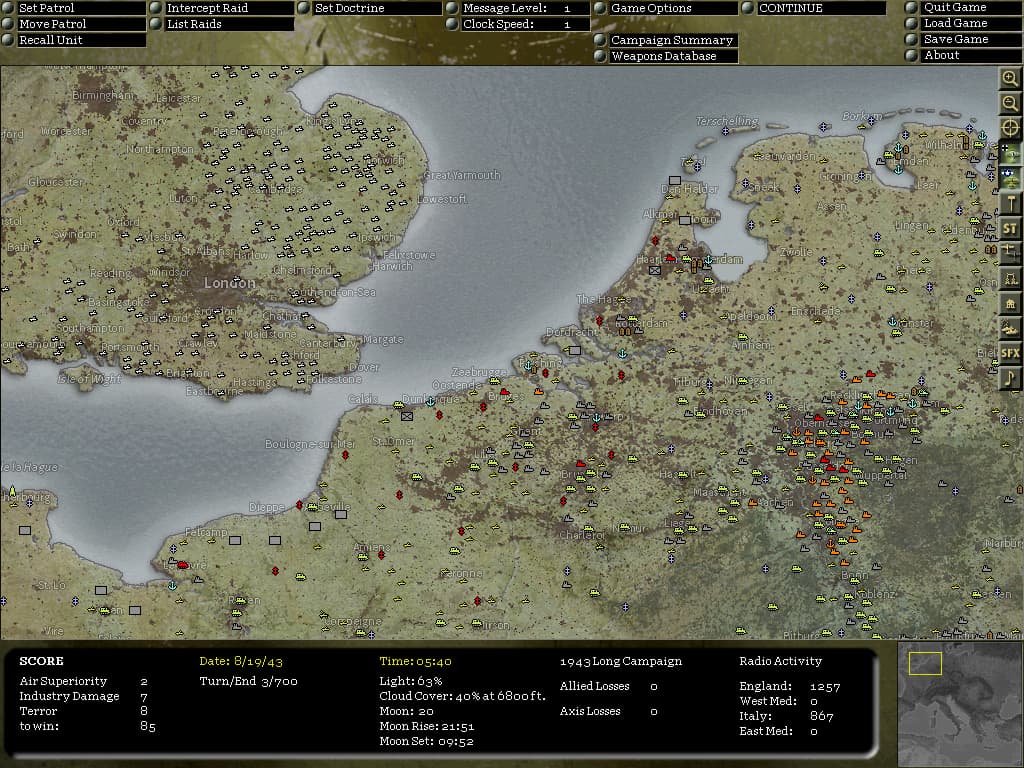The height and width of the screenshot is (768, 1024).
Task: Click the Italy radio activity value 867
Action: pos(822,716)
